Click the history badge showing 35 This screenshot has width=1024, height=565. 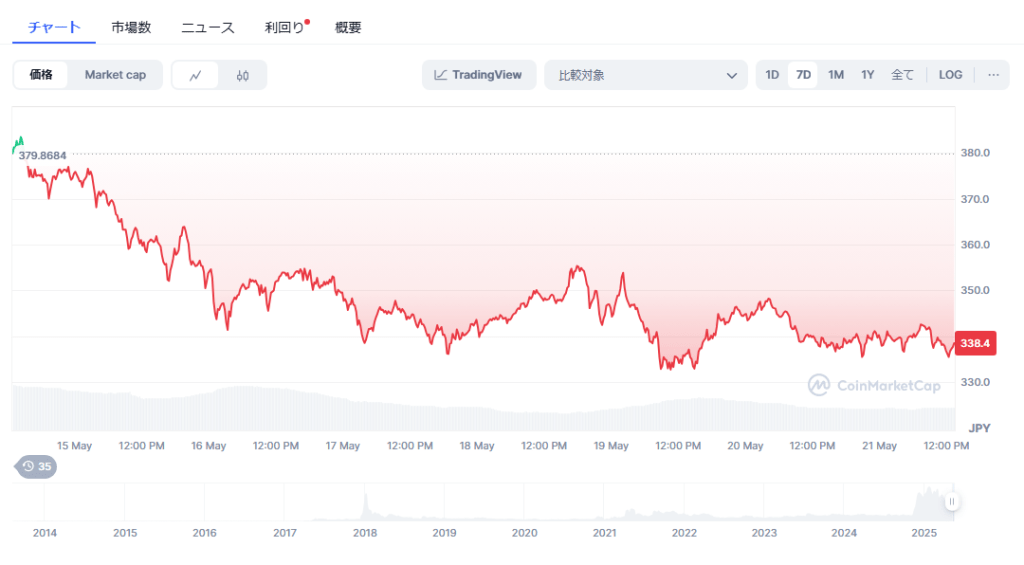[35, 466]
